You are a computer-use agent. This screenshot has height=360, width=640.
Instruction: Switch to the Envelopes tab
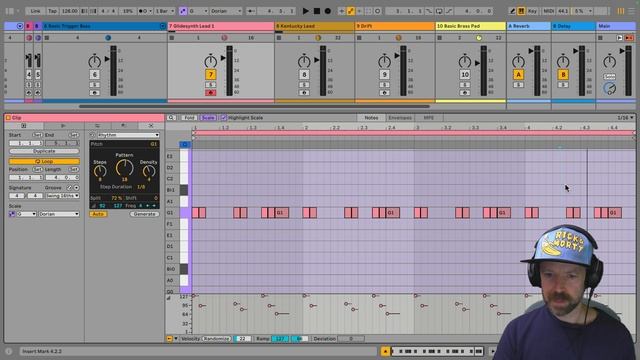(x=400, y=118)
